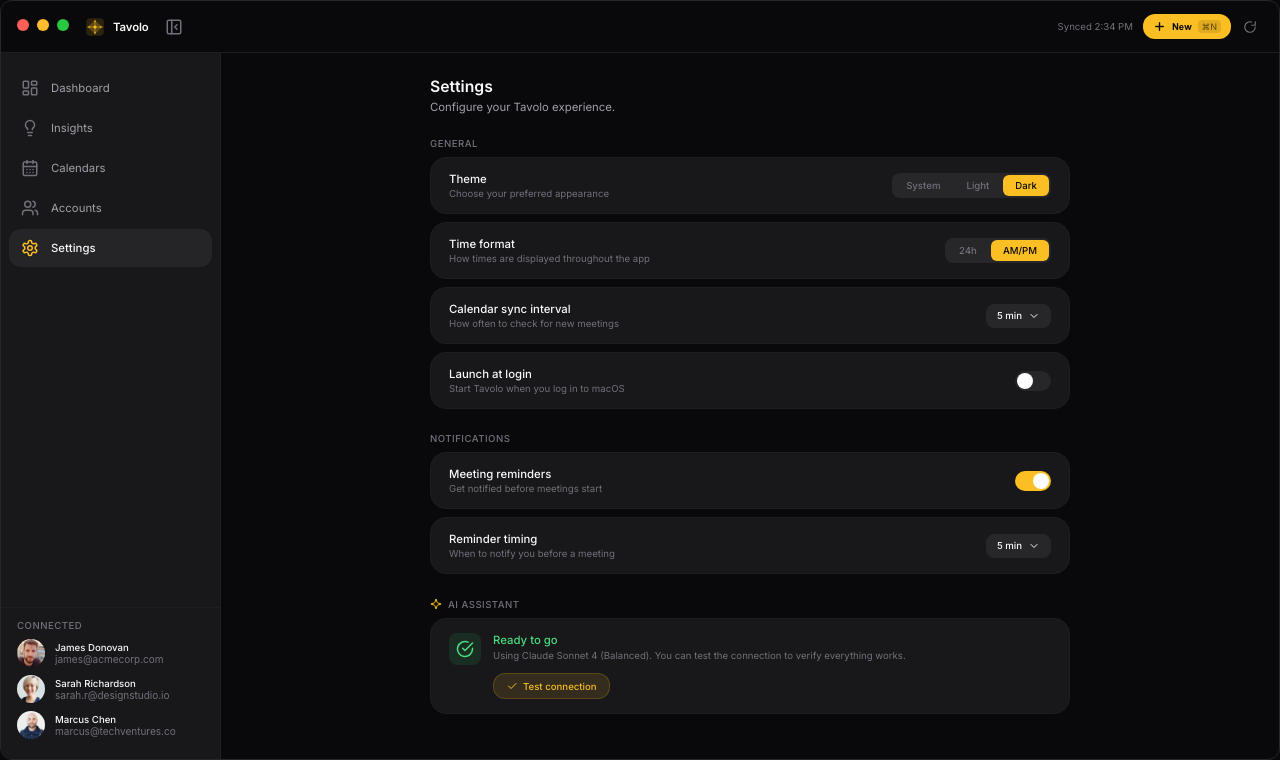Click the Tavolo app logo icon

pyautogui.click(x=95, y=27)
